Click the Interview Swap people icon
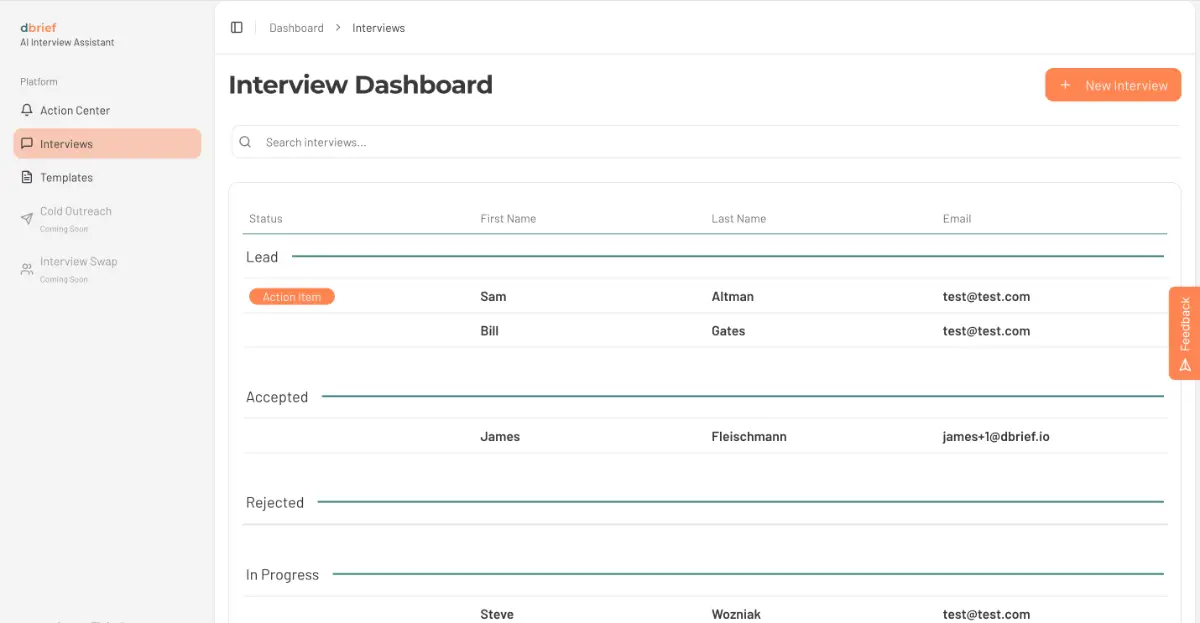 click(x=27, y=269)
